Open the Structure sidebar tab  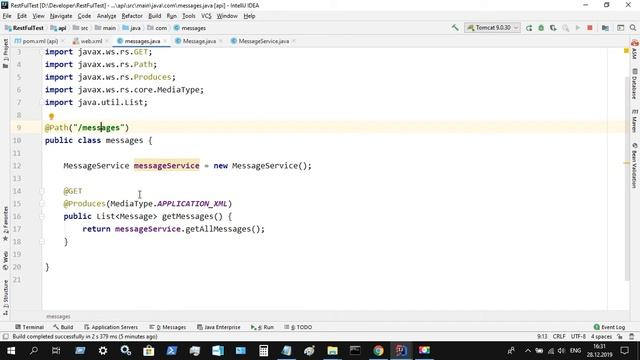coord(5,298)
